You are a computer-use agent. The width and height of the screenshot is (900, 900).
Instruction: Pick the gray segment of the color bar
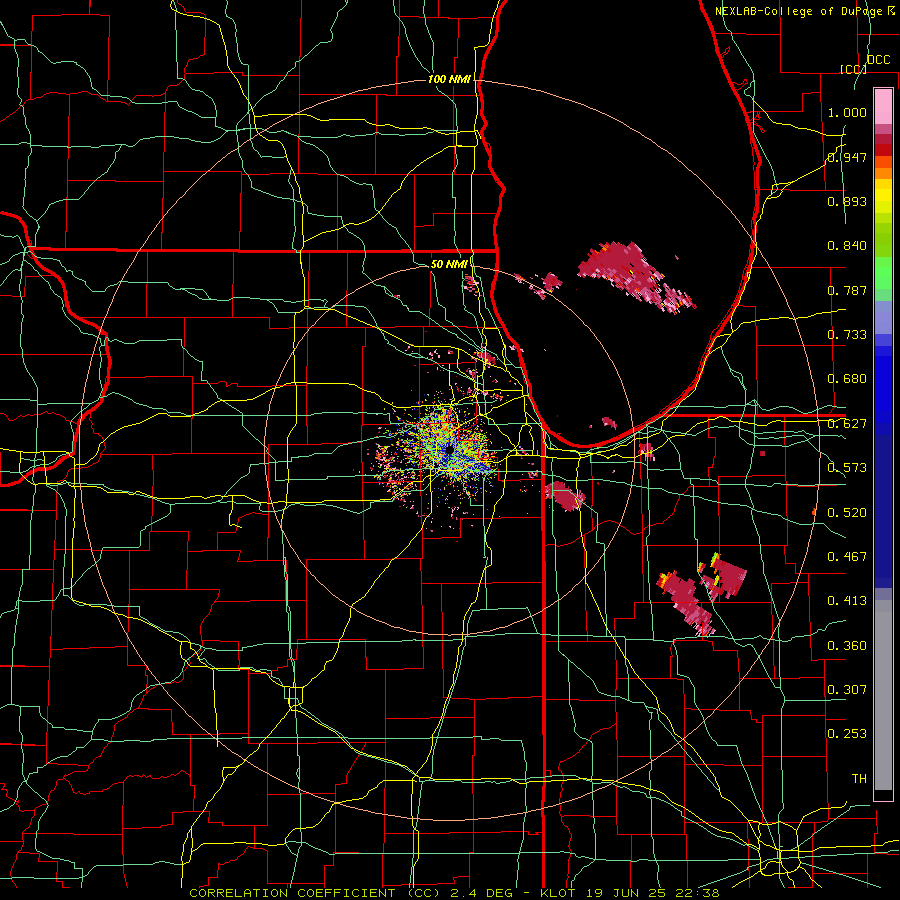[883, 695]
